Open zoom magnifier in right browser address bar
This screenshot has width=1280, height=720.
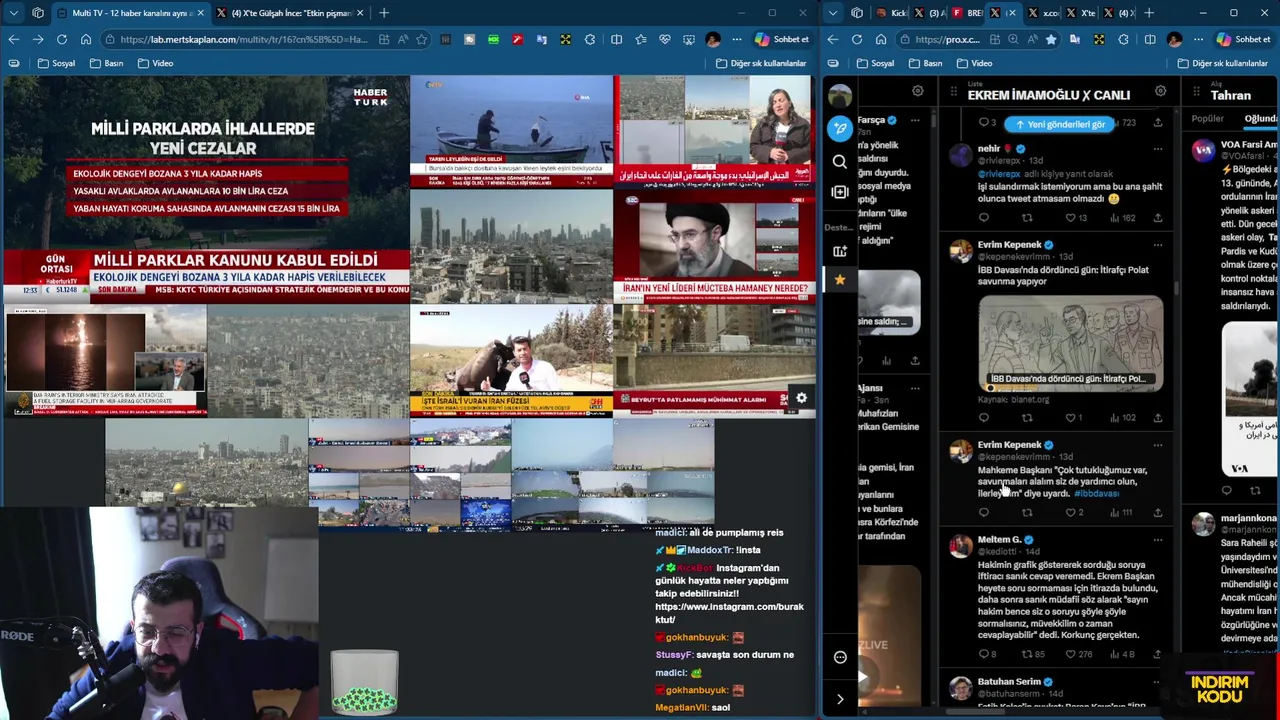[x=1013, y=39]
